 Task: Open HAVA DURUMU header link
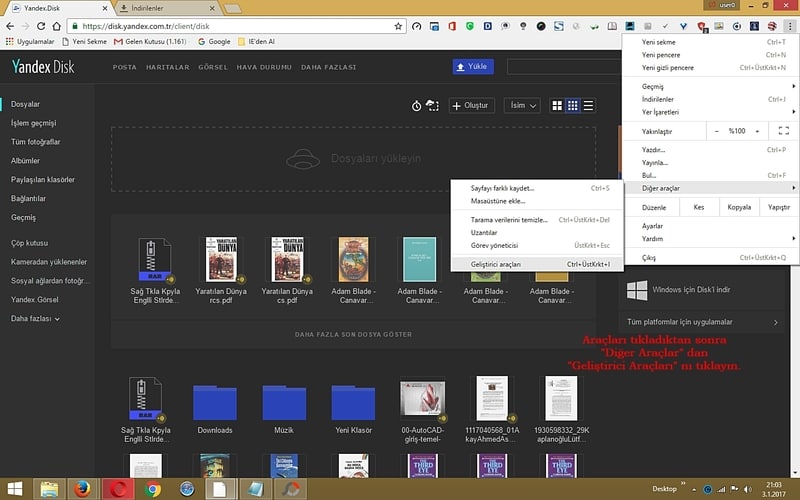(264, 67)
